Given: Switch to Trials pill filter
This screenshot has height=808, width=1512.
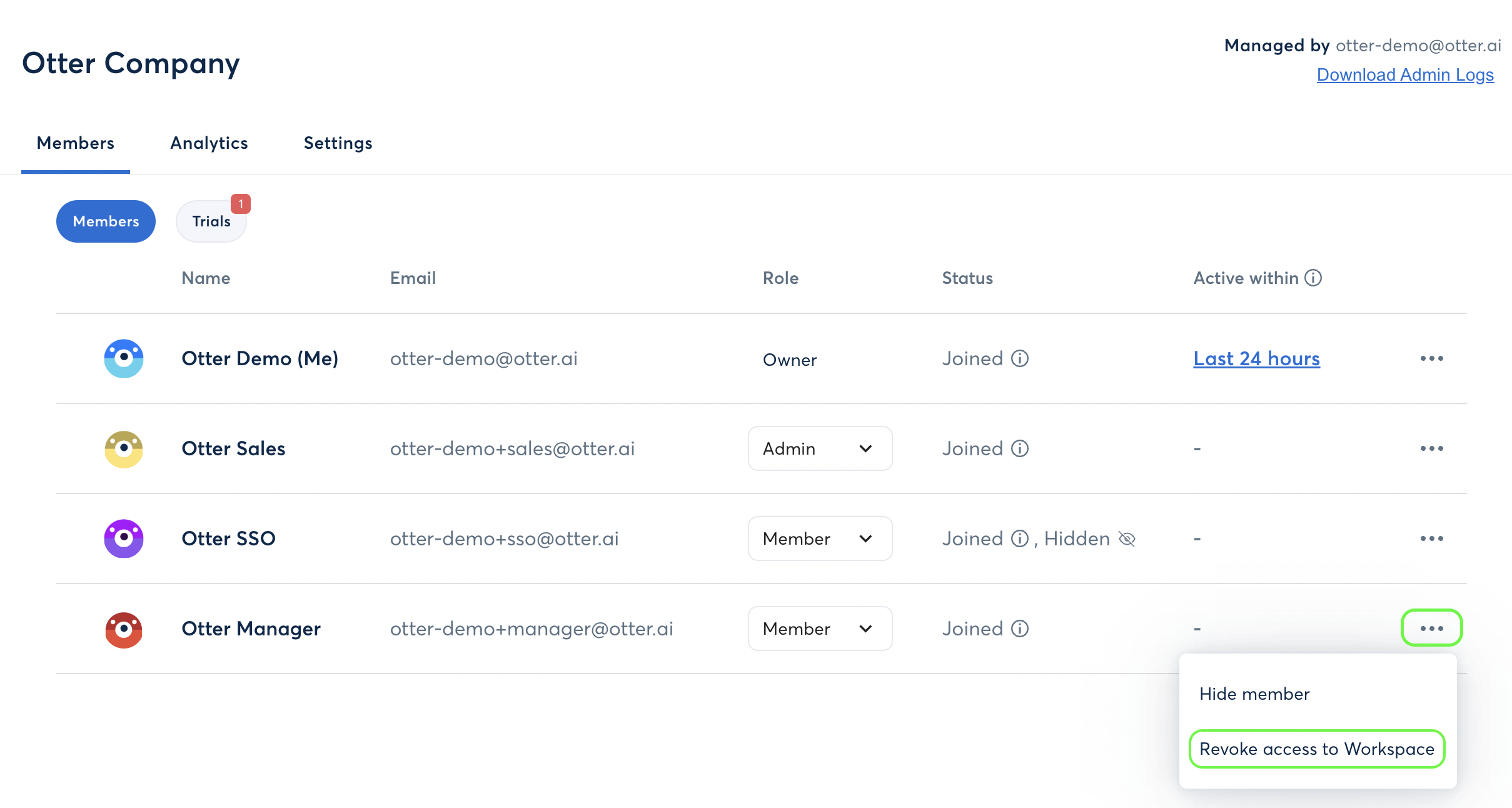Looking at the screenshot, I should click(211, 221).
